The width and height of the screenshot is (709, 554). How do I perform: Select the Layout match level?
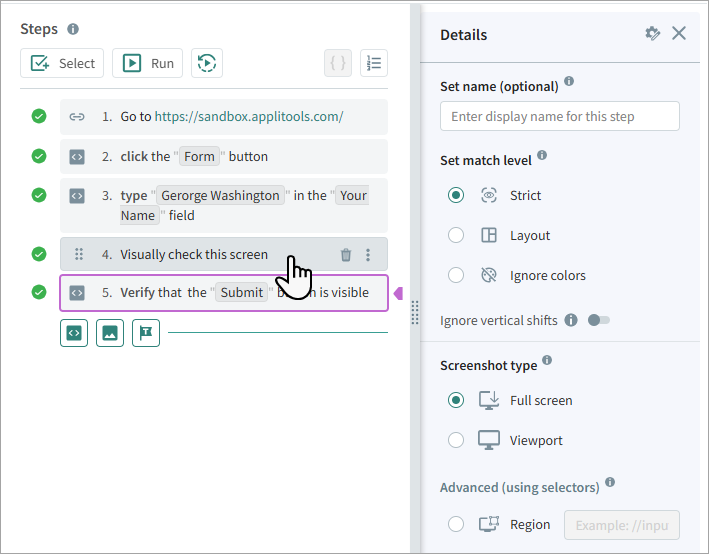pos(456,235)
